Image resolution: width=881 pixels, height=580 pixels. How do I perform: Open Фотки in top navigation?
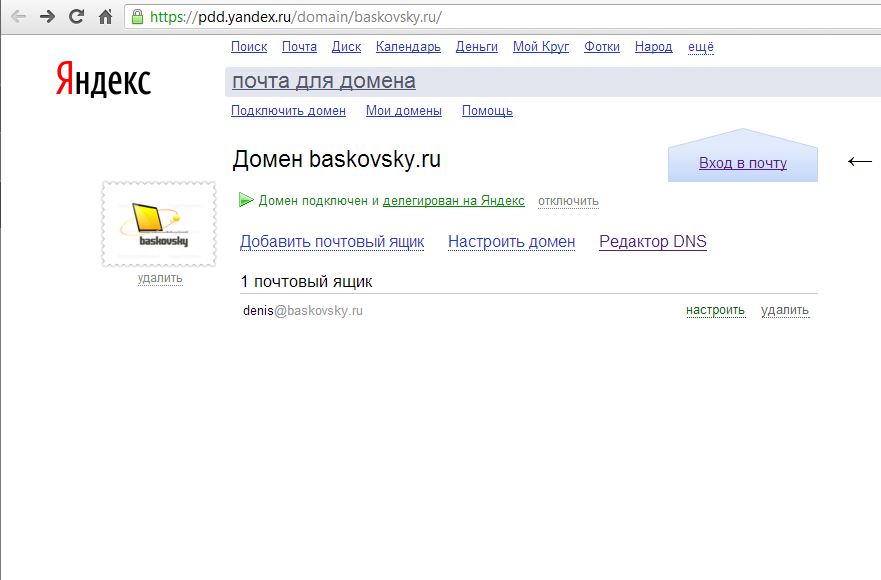click(x=602, y=47)
